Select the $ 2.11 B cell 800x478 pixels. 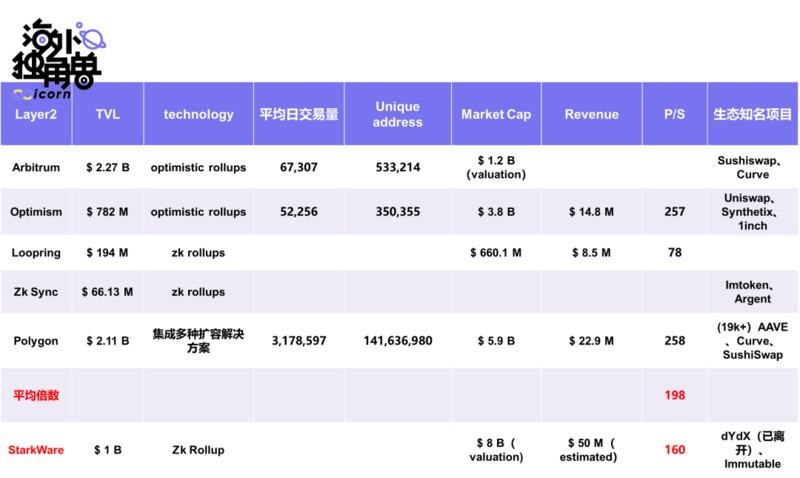point(108,341)
